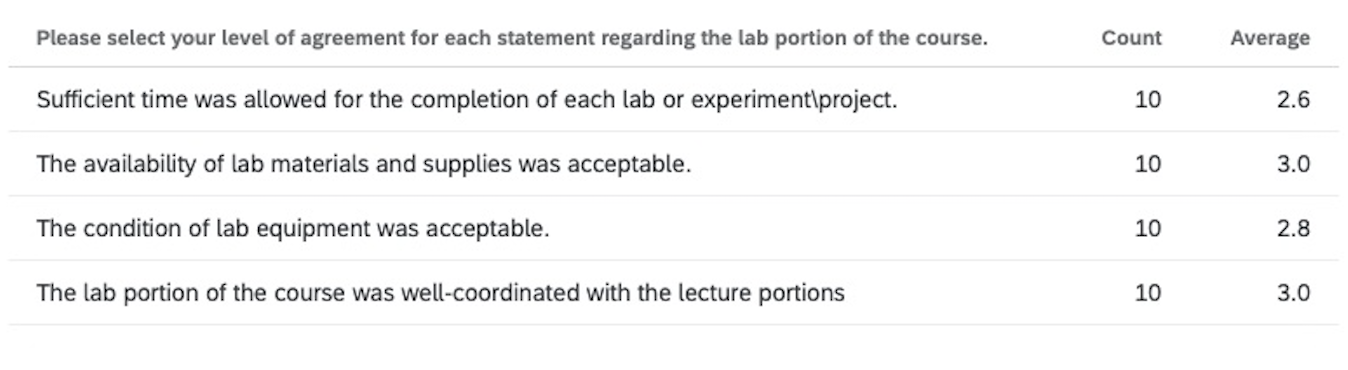Click the 'well-coordinated with the lecture' statement
The width and height of the screenshot is (1348, 370).
440,293
